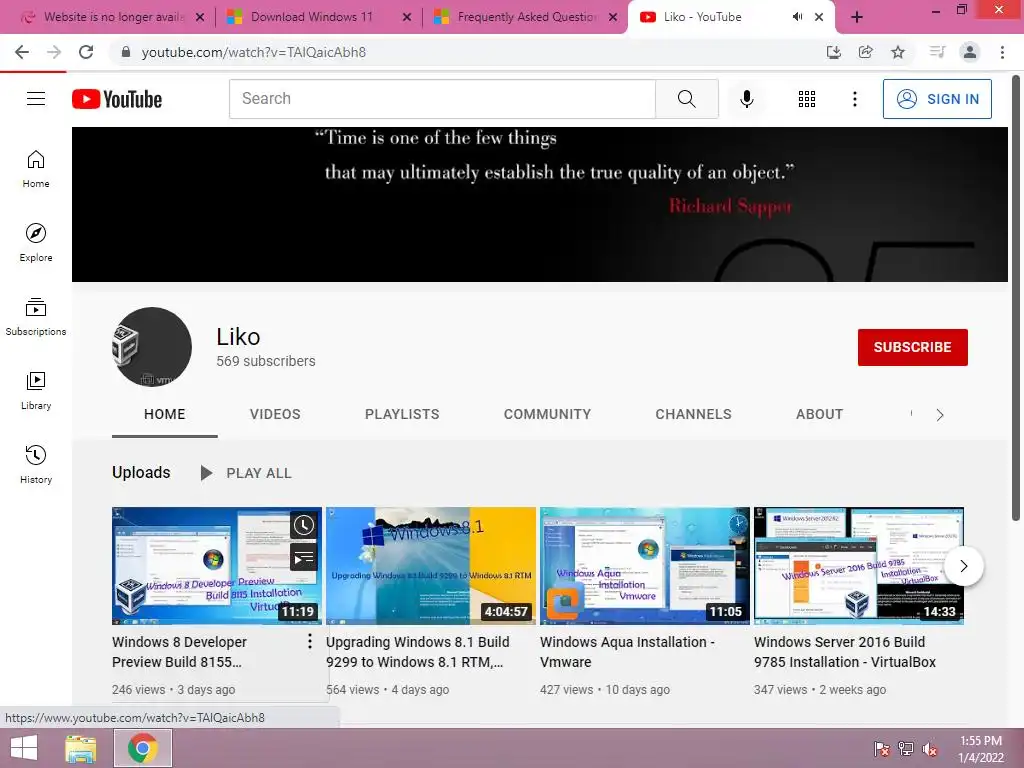Viewport: 1024px width, 768px height.
Task: Click the search magnifier button
Action: (686, 99)
